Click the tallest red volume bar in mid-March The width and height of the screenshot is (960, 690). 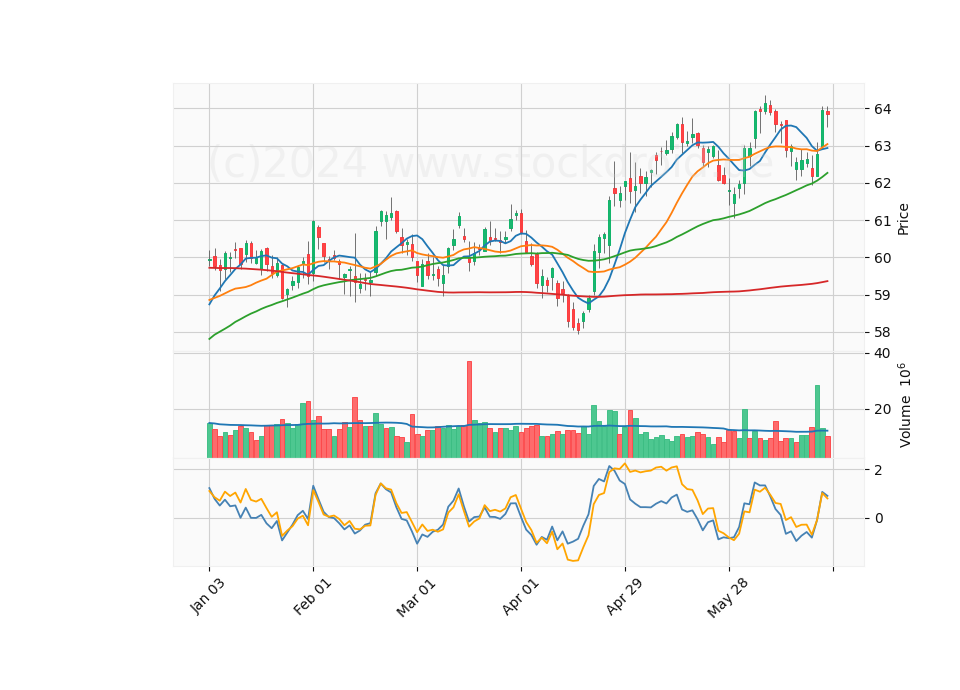(x=470, y=409)
